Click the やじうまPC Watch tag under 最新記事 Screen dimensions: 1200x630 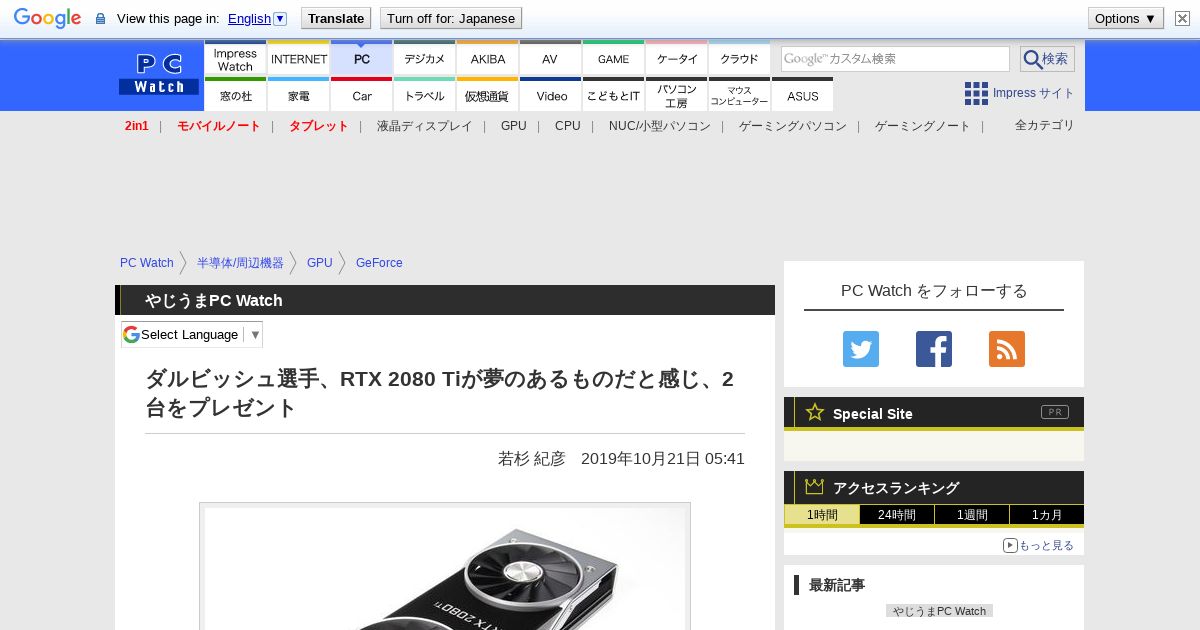click(939, 611)
